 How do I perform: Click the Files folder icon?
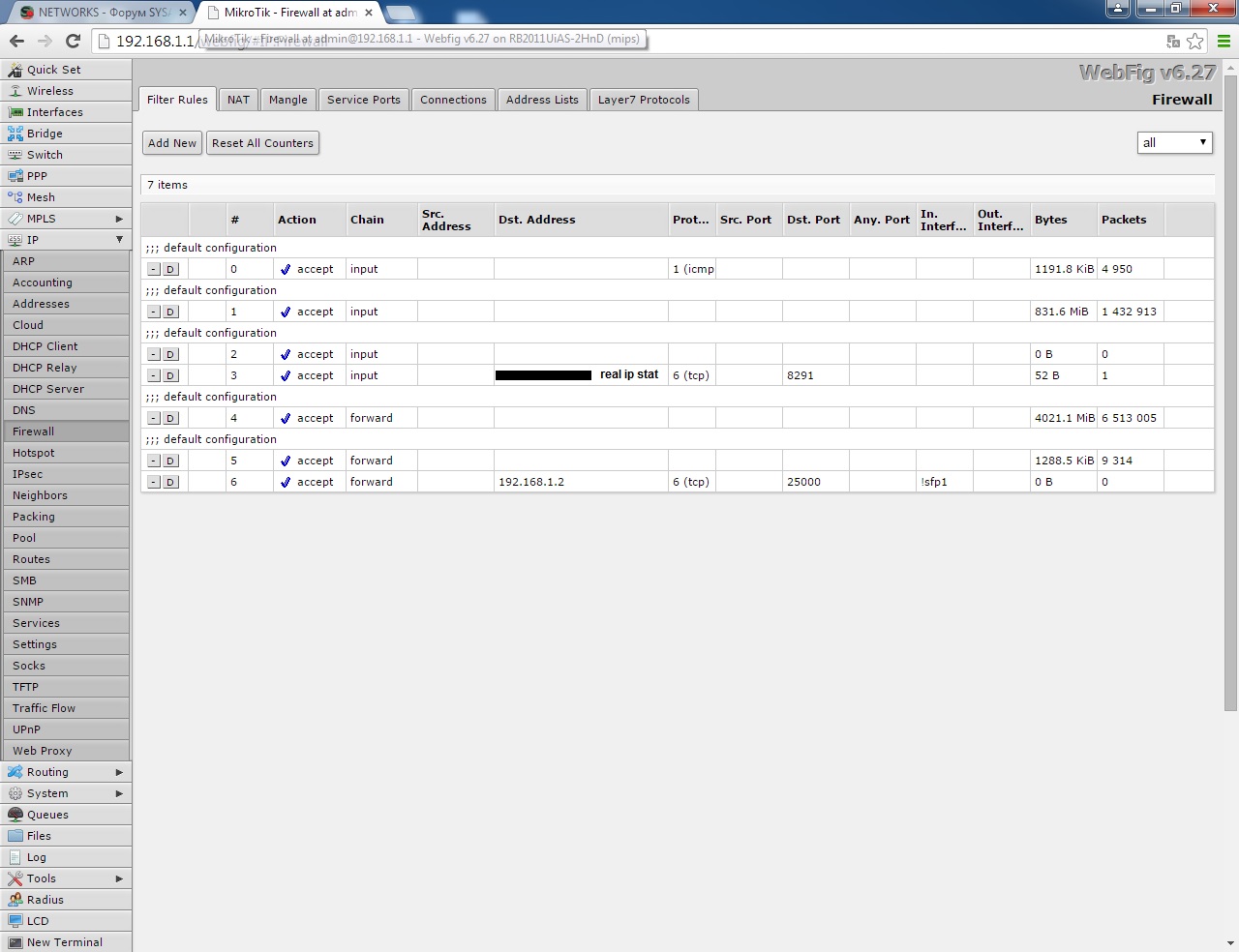tap(15, 836)
